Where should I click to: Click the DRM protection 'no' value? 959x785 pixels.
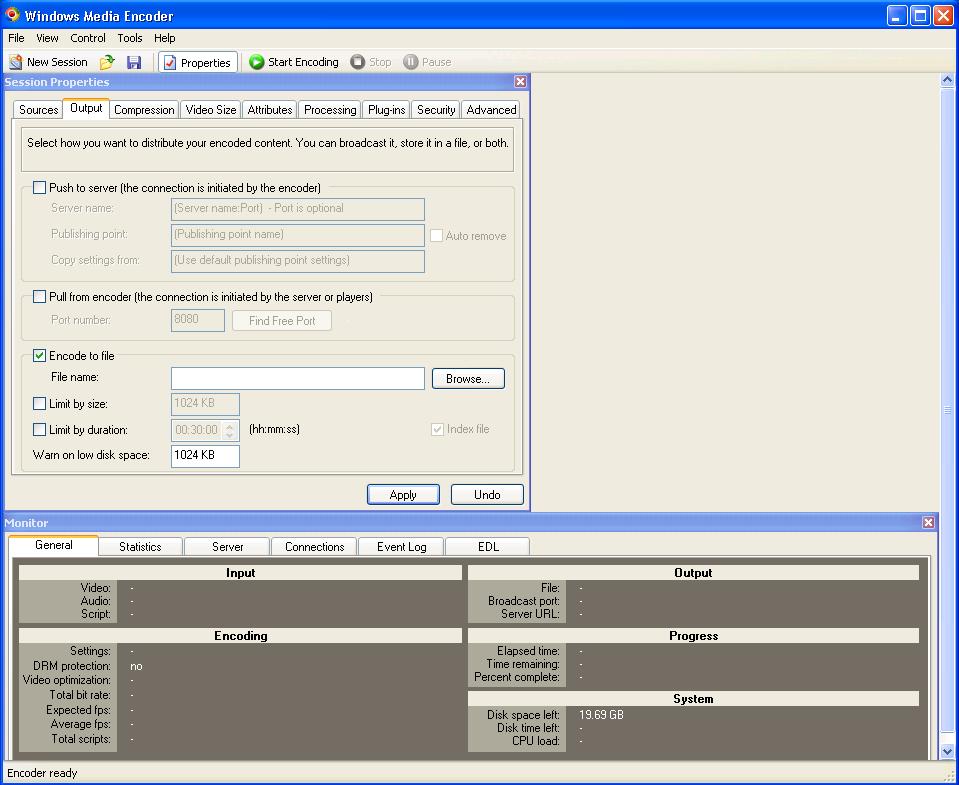click(136, 666)
